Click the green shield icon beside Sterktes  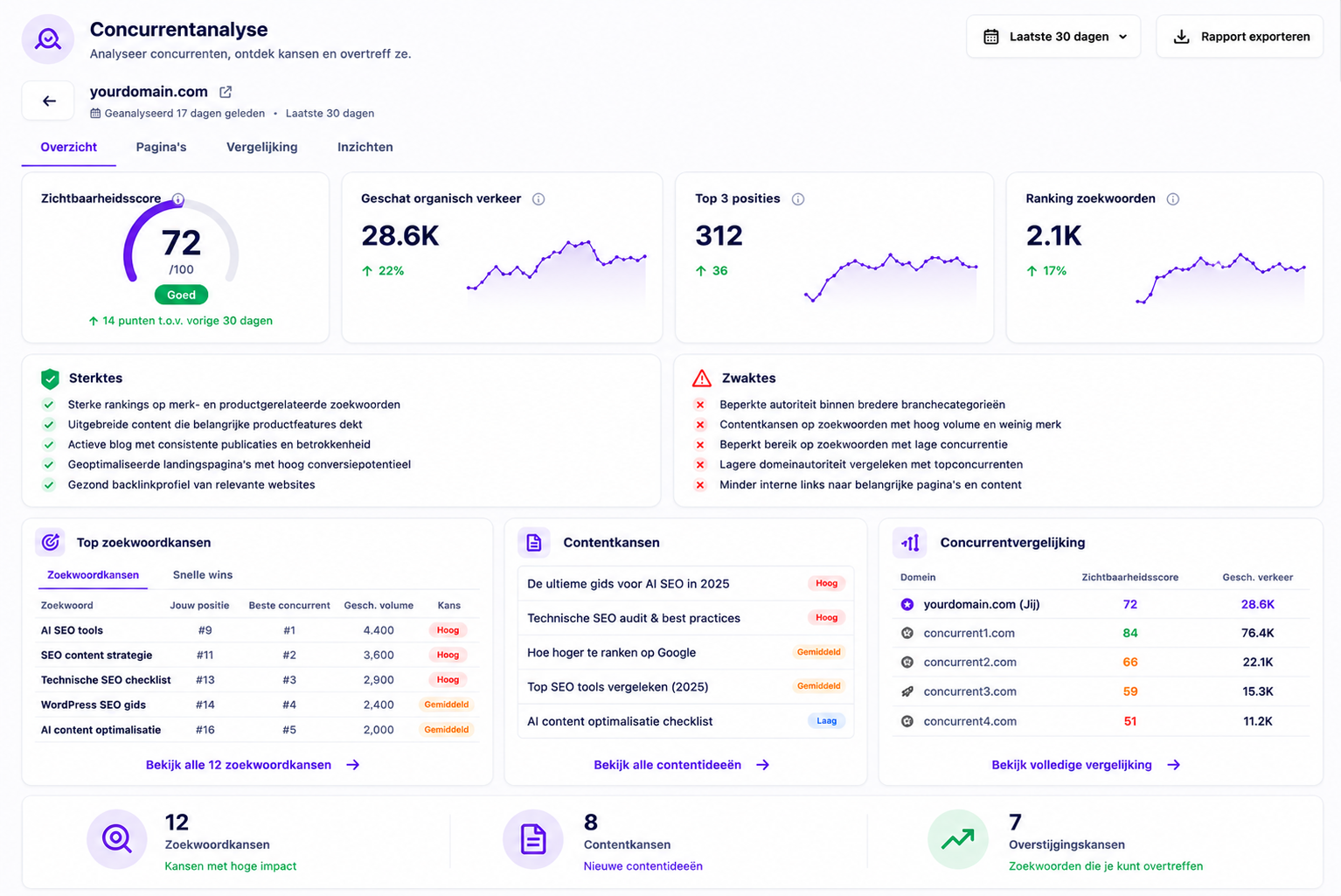[50, 379]
